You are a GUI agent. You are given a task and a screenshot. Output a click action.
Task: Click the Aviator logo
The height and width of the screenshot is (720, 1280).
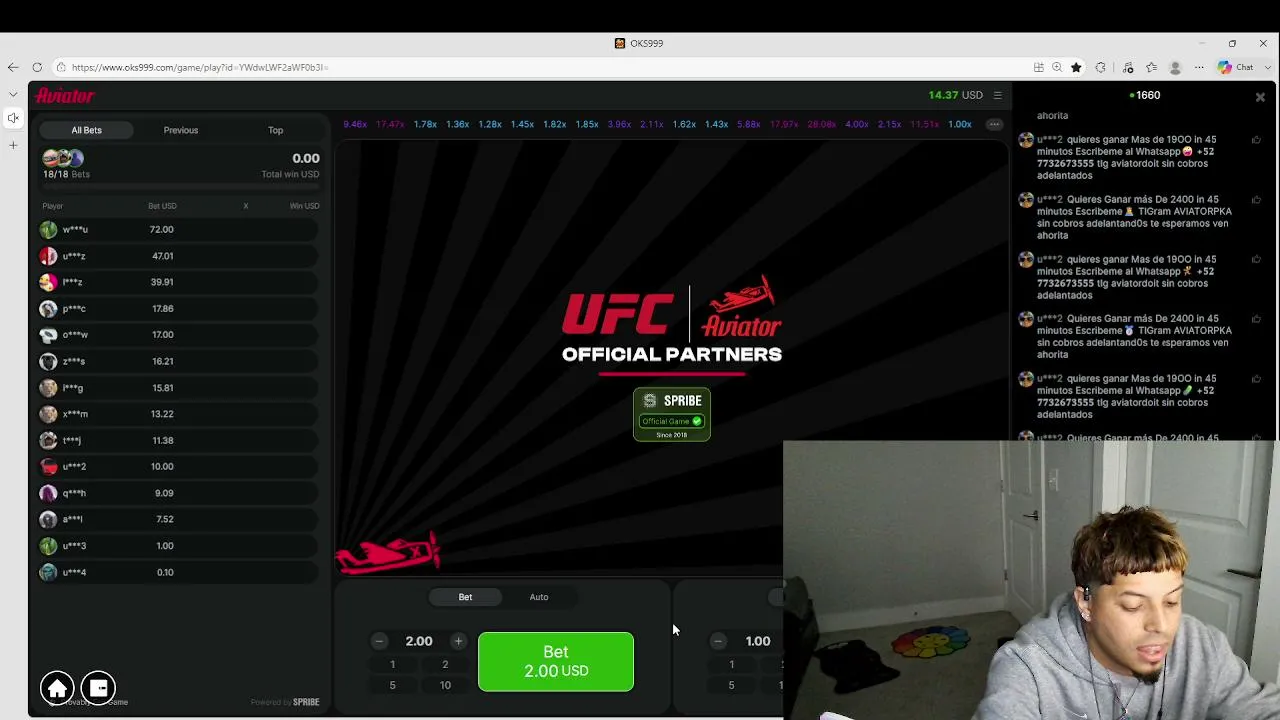pyautogui.click(x=65, y=95)
